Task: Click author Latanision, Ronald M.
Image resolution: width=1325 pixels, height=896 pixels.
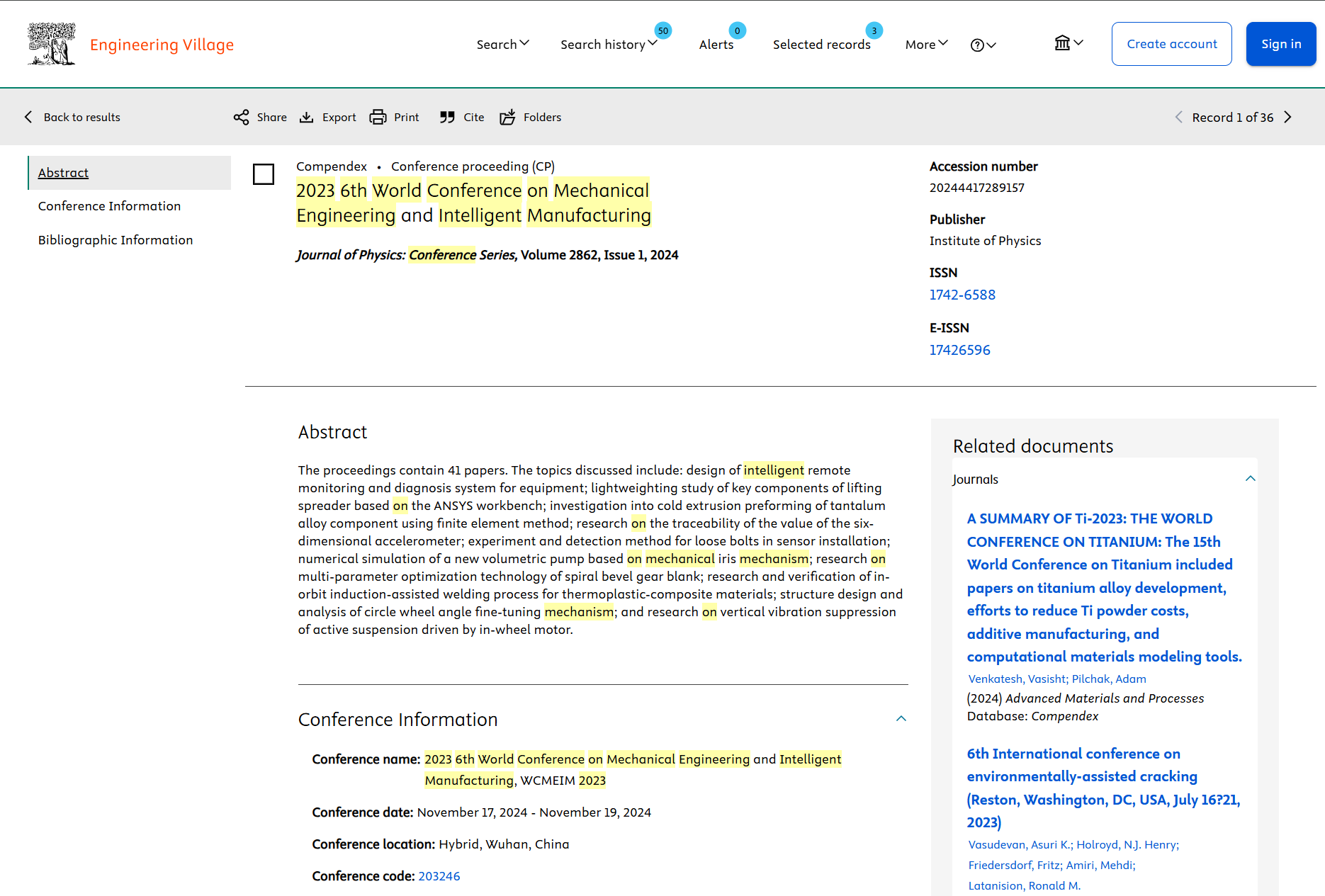Action: point(1025,886)
